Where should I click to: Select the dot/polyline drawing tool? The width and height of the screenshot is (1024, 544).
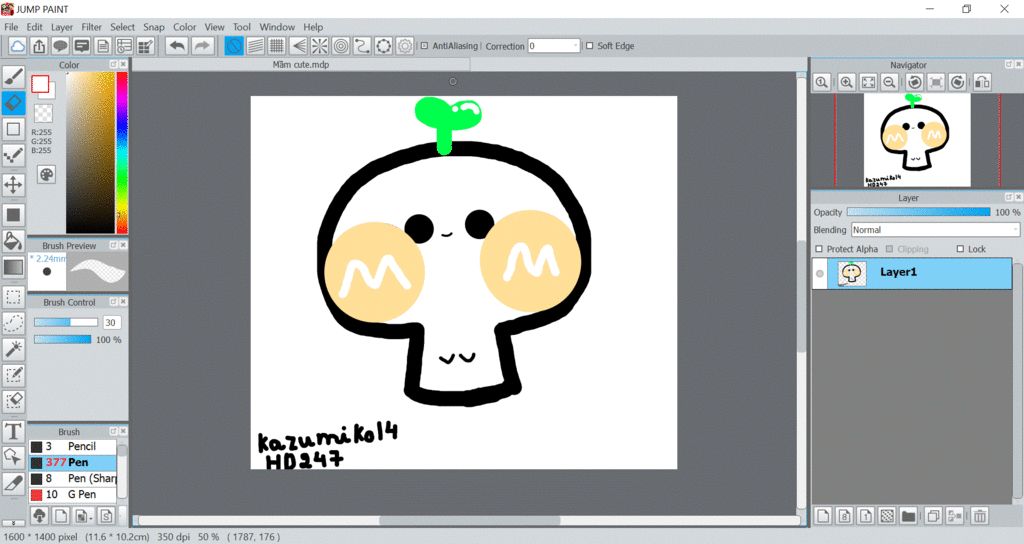pos(13,155)
